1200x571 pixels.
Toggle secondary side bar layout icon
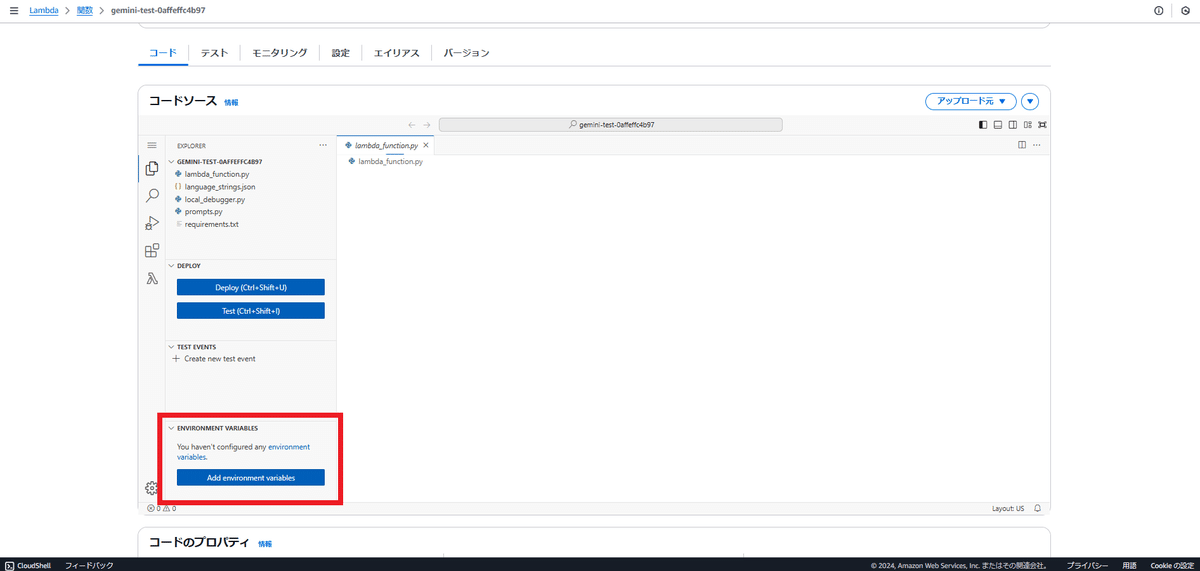1013,125
